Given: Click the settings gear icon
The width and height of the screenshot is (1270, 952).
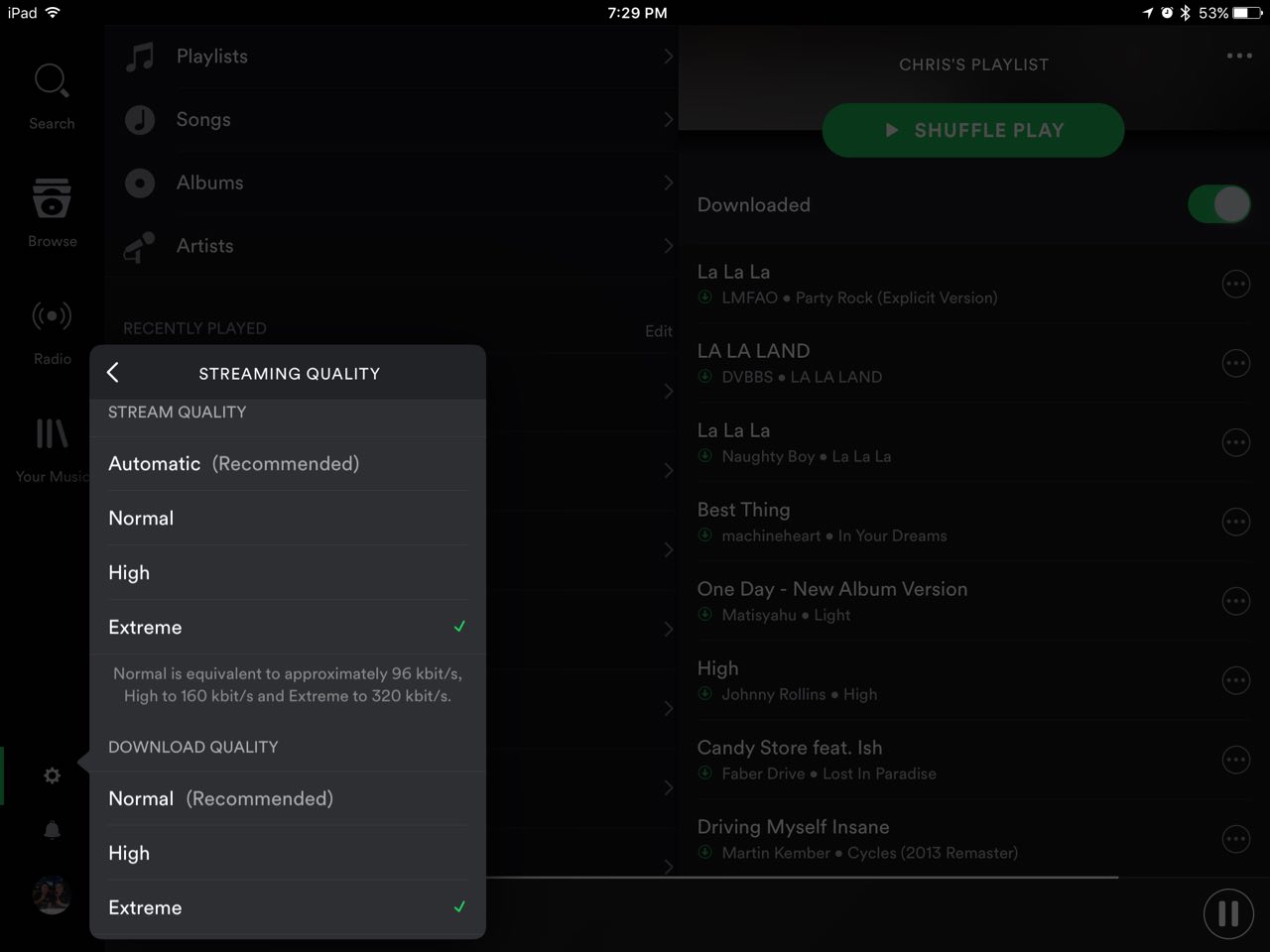Looking at the screenshot, I should coord(52,775).
